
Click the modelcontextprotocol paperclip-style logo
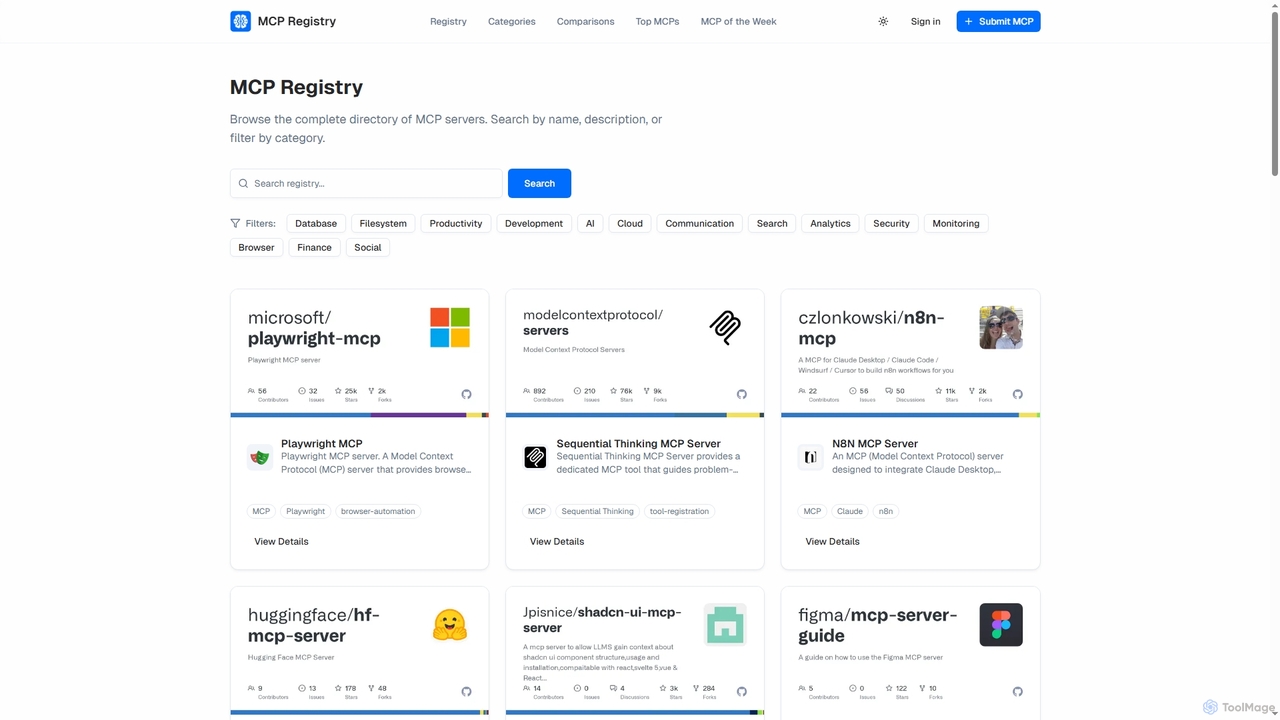(x=725, y=327)
